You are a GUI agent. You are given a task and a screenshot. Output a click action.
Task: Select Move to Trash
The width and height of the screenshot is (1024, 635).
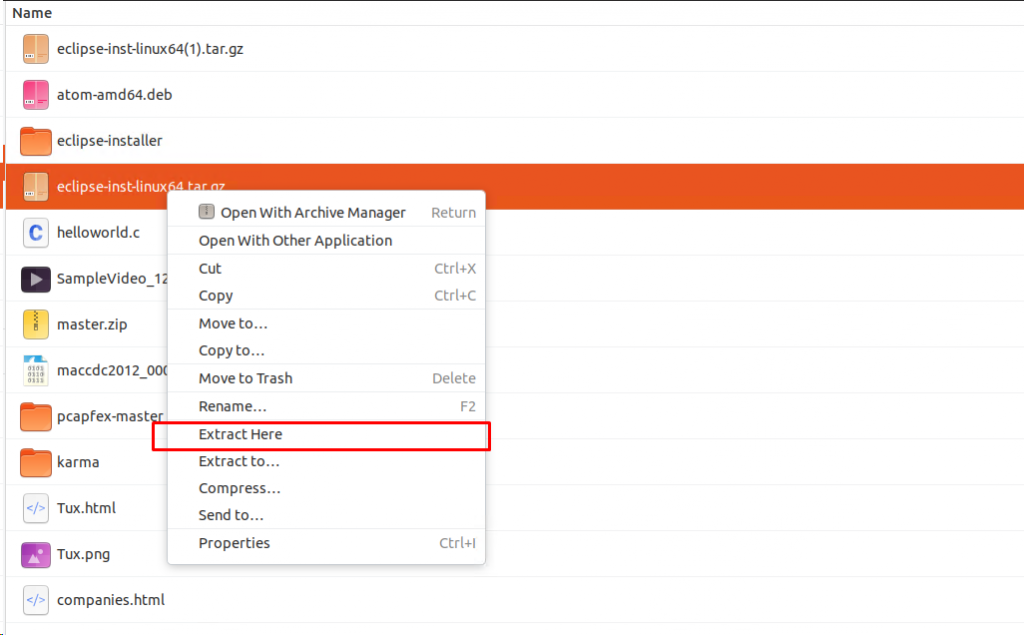[326, 378]
